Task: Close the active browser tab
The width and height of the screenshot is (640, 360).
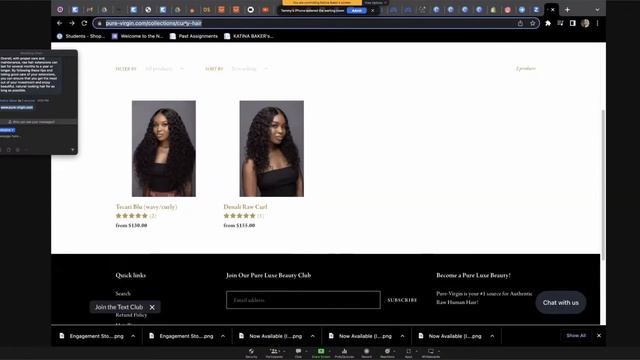Action: 553,9
